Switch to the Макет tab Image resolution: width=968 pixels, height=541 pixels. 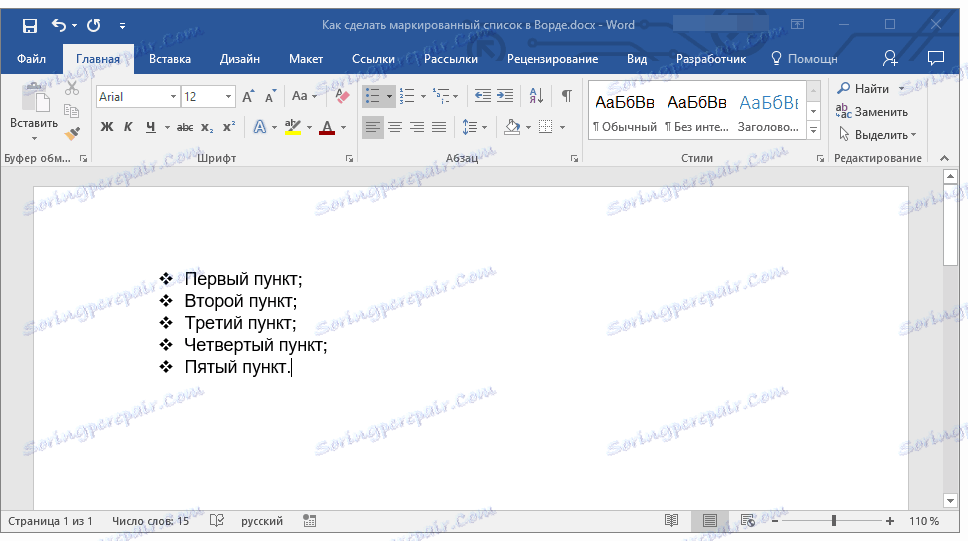306,59
